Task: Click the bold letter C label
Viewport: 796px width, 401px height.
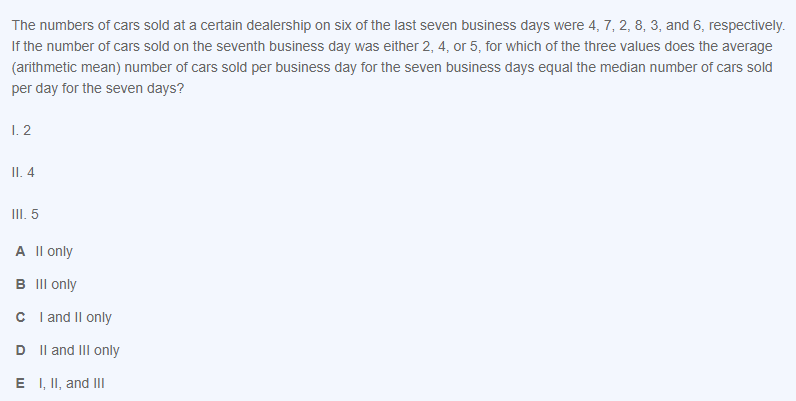Action: 20,317
